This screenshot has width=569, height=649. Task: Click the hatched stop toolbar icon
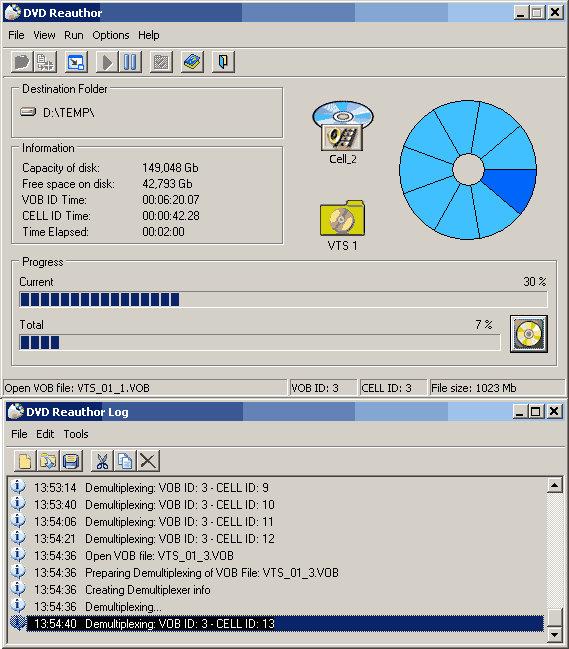(x=161, y=62)
